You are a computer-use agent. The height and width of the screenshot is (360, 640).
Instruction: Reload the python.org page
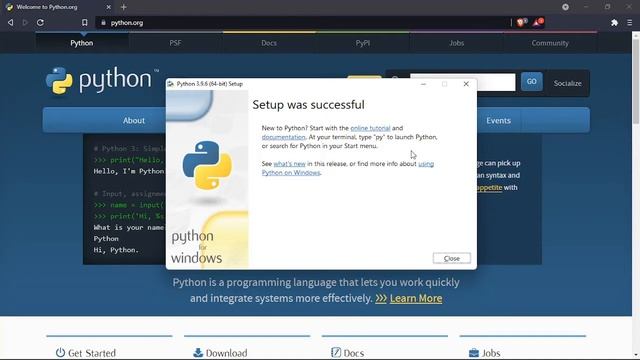pyautogui.click(x=40, y=23)
